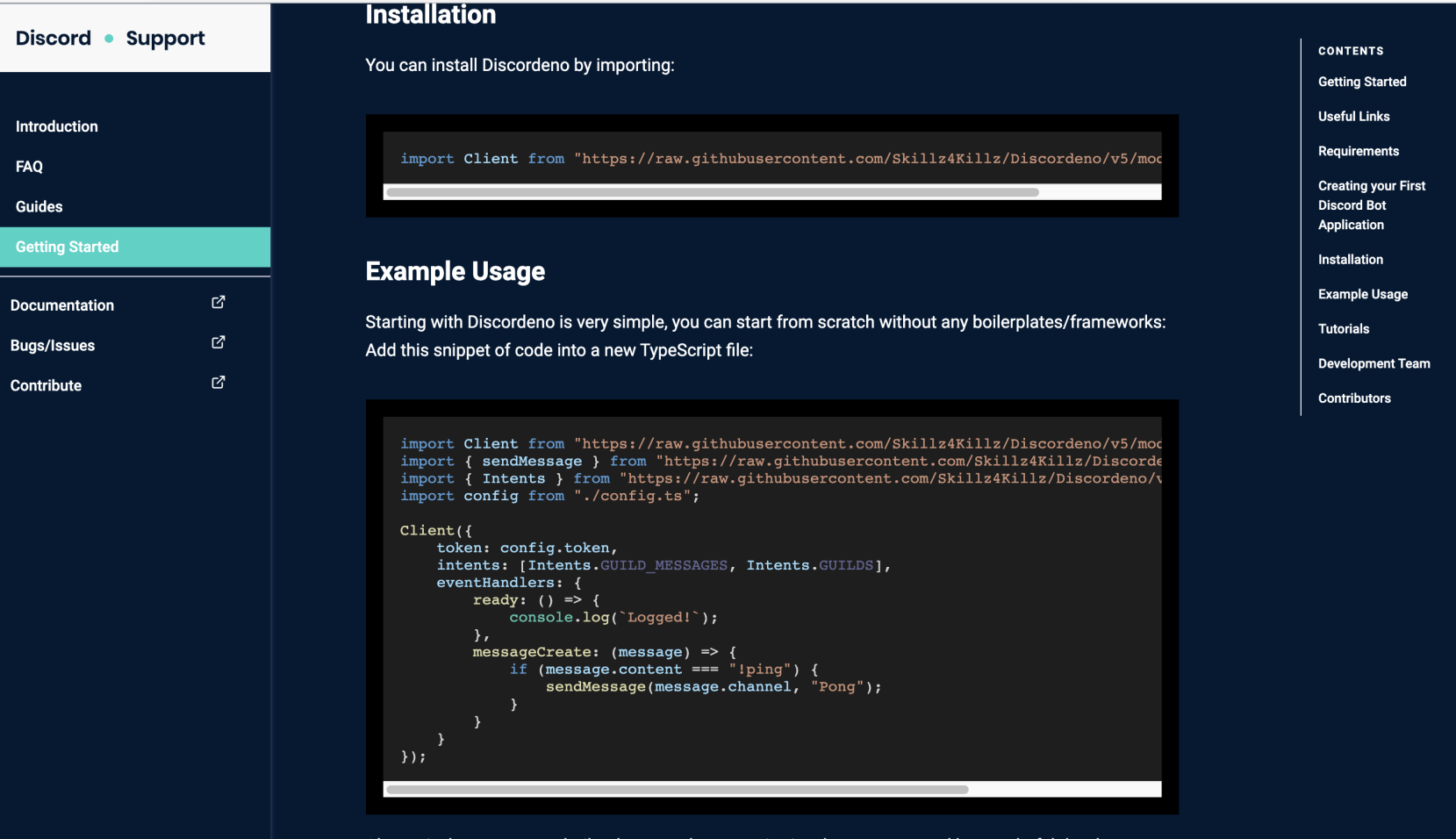The image size is (1456, 839).
Task: Click horizontal scrollbar of example usage code block
Action: point(678,790)
